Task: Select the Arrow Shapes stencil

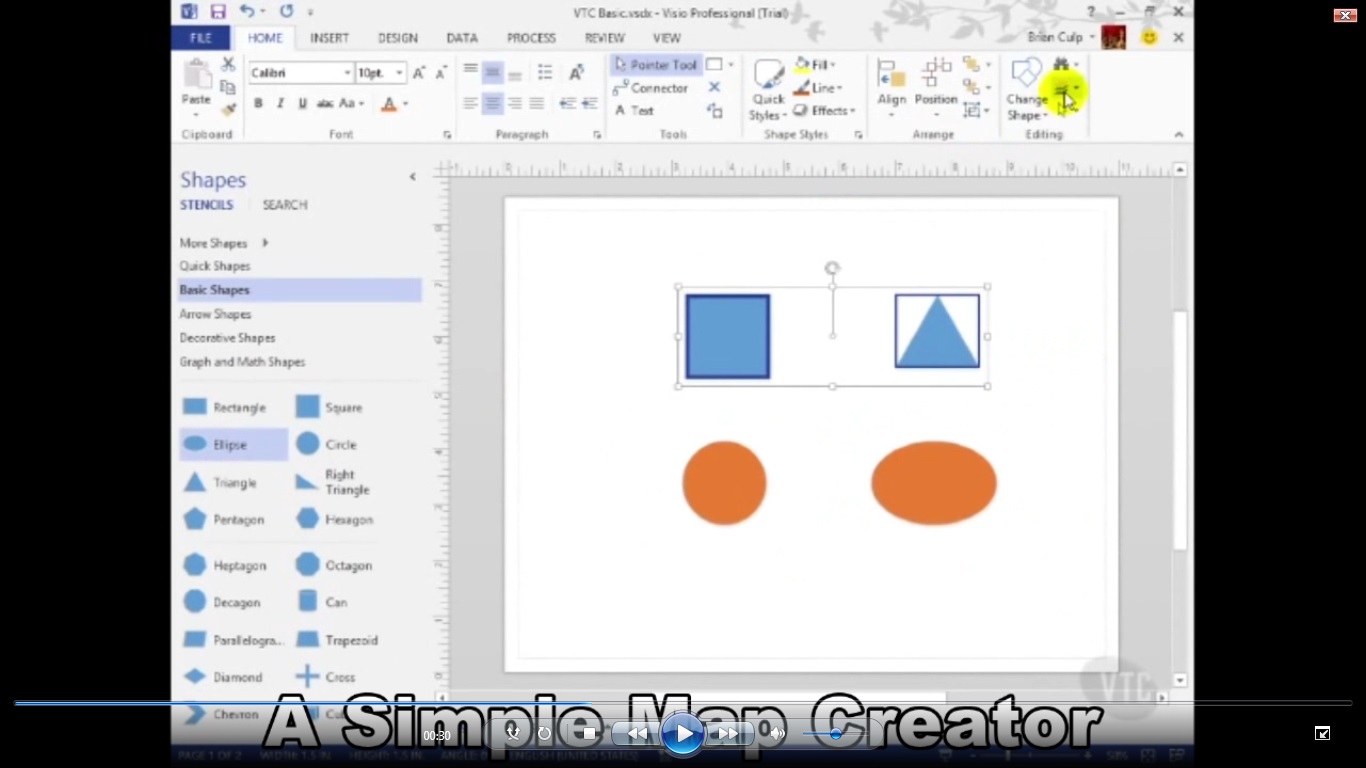Action: coord(215,314)
